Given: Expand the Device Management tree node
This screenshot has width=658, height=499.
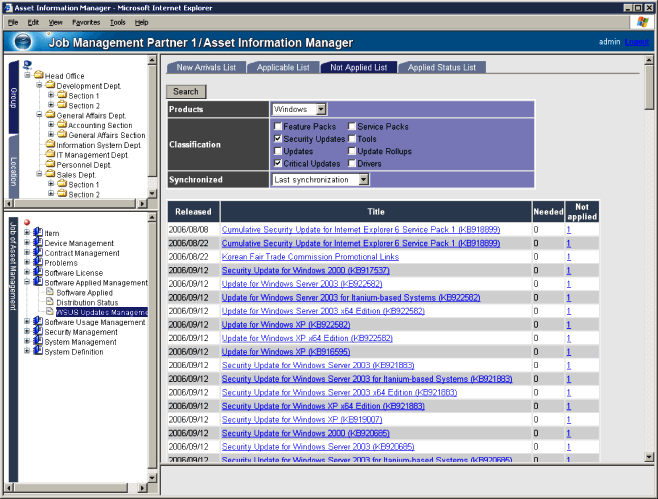Looking at the screenshot, I should coord(27,243).
